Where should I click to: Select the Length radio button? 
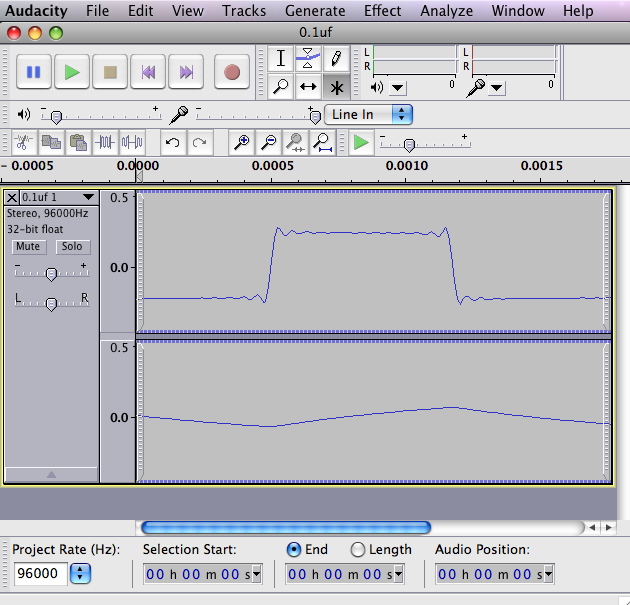(358, 550)
